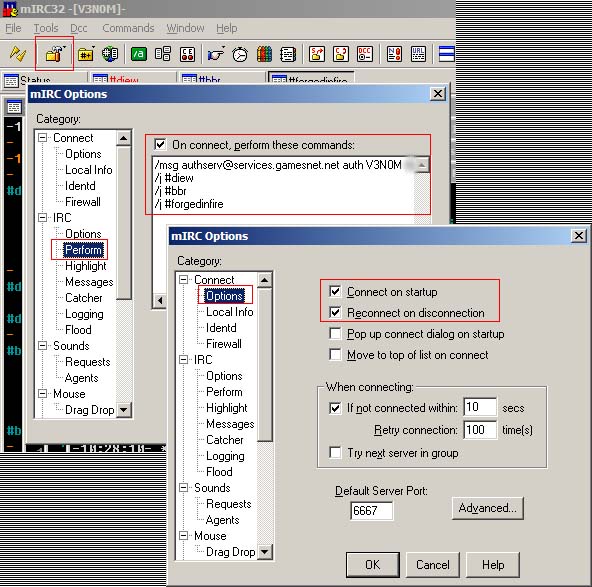Collapse Connect node in back Options dialog
This screenshot has width=592, height=587.
click(x=43, y=137)
